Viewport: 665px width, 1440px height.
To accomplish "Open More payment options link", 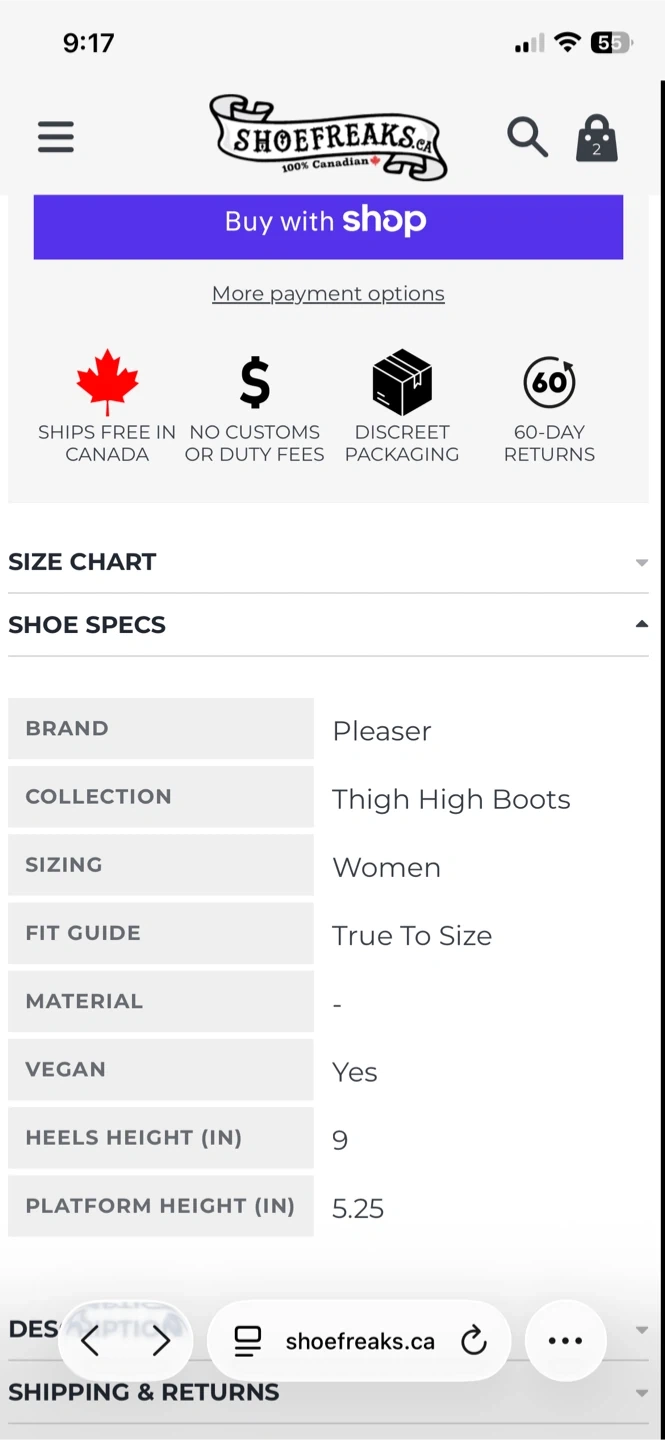I will (328, 294).
